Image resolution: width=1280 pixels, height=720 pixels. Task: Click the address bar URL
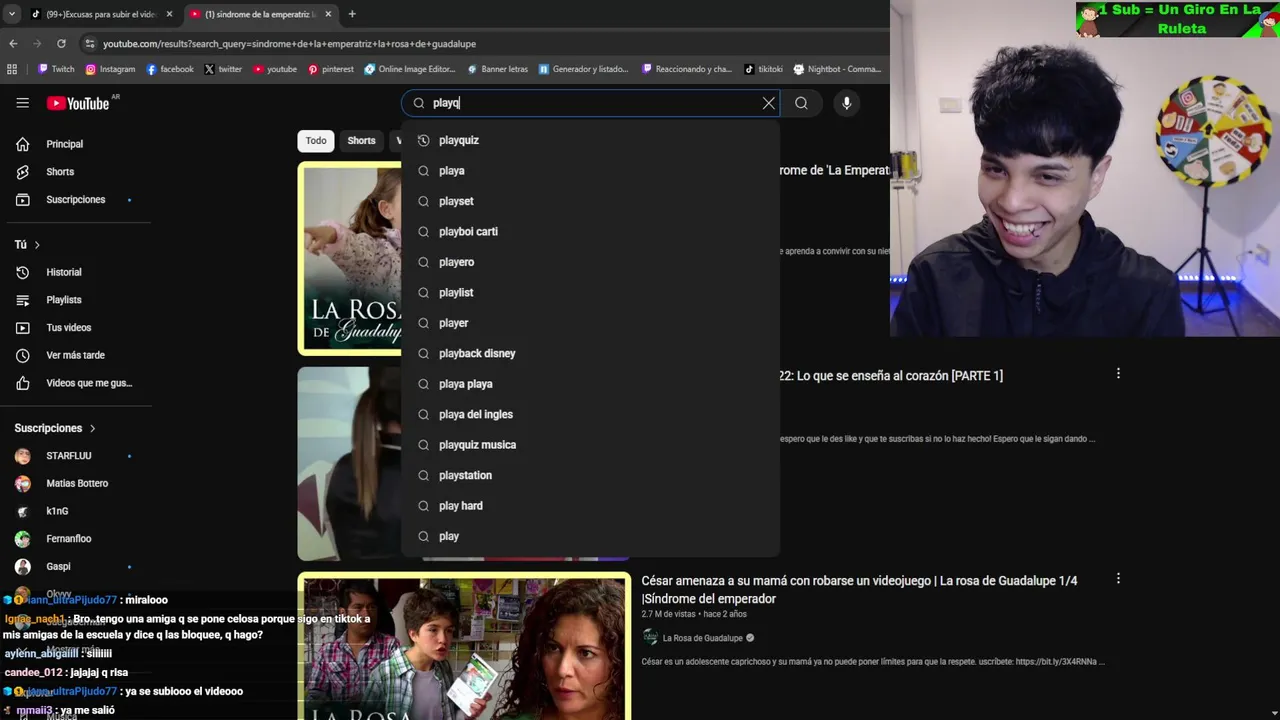[x=289, y=44]
